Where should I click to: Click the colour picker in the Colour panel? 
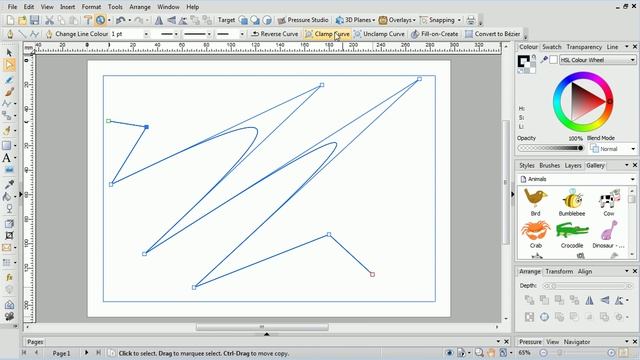point(544,60)
